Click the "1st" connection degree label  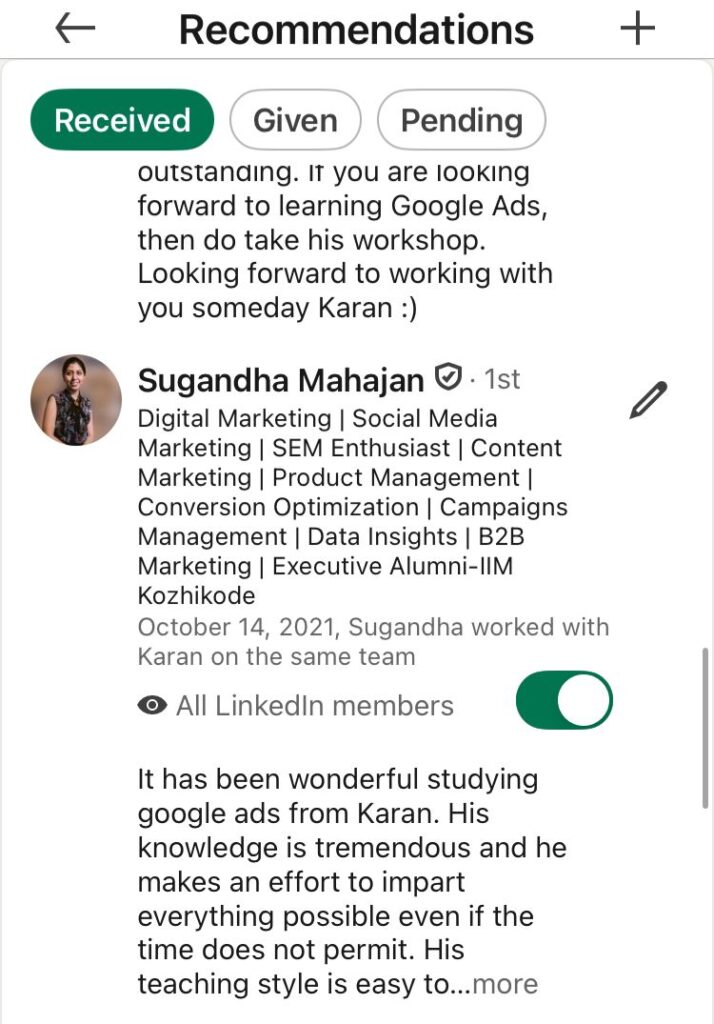502,380
